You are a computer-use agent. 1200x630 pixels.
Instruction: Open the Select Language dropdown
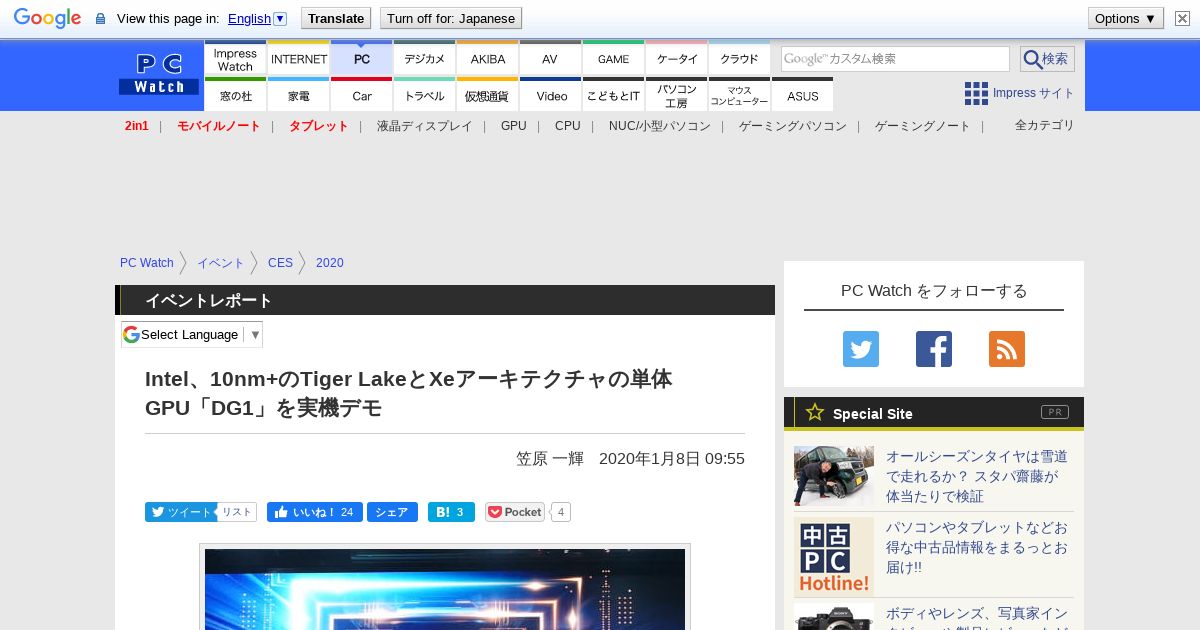[x=192, y=334]
